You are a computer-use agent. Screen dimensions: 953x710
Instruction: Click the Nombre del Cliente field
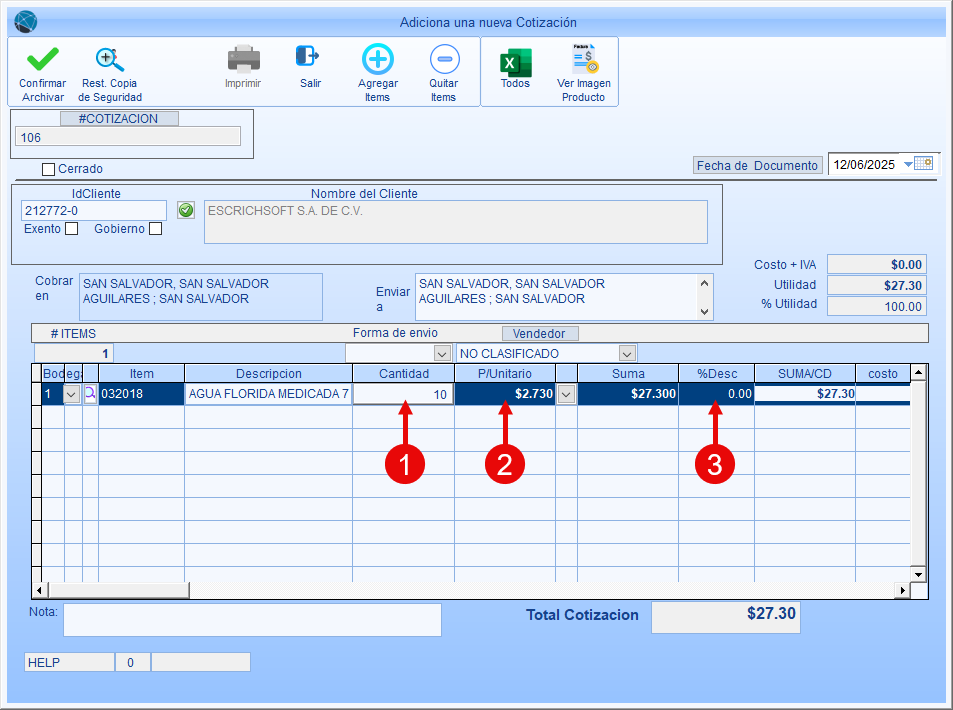point(456,222)
